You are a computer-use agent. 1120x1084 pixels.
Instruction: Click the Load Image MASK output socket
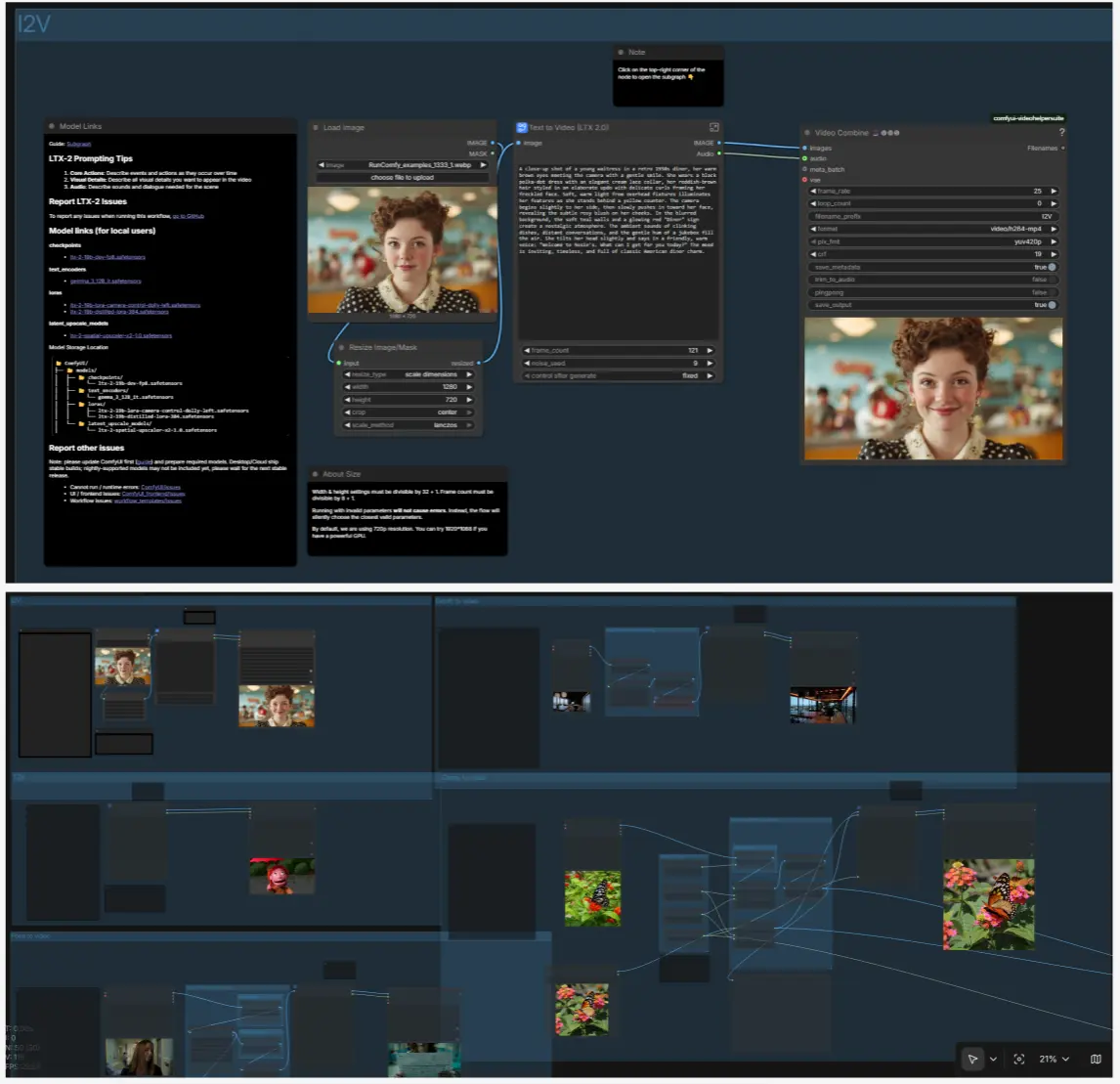pos(493,153)
